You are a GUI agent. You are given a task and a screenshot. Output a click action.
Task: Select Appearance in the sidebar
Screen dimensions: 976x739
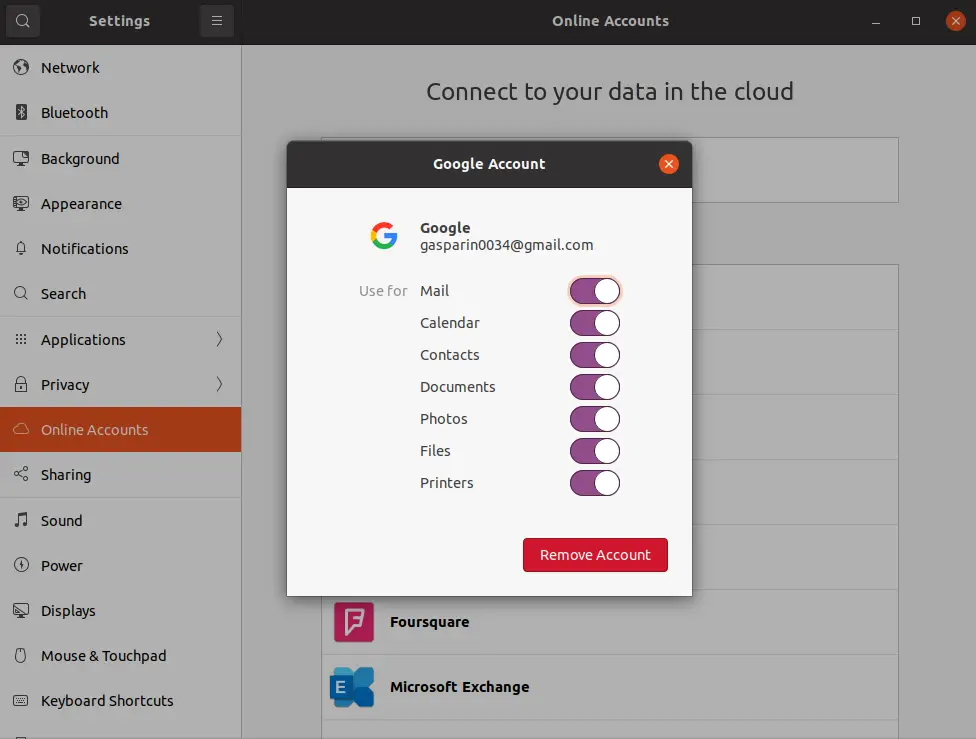pos(121,204)
